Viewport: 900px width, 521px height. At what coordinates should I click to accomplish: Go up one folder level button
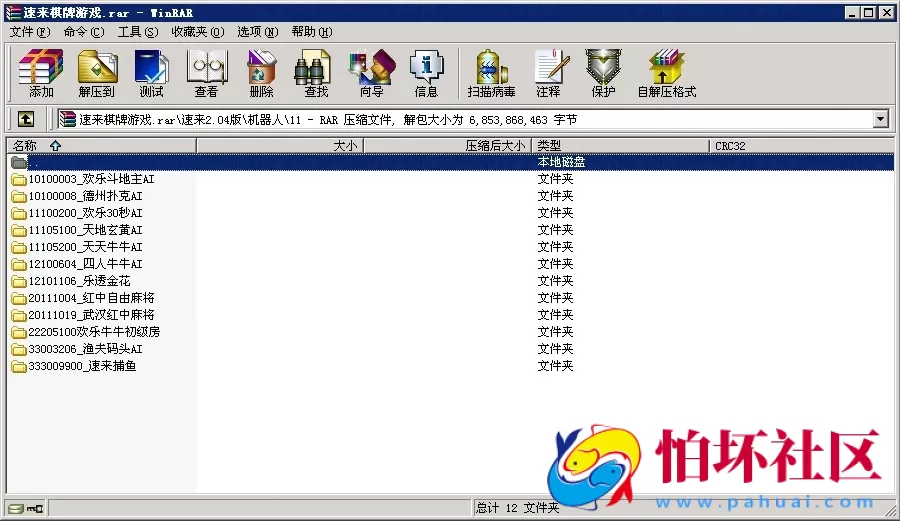point(25,119)
